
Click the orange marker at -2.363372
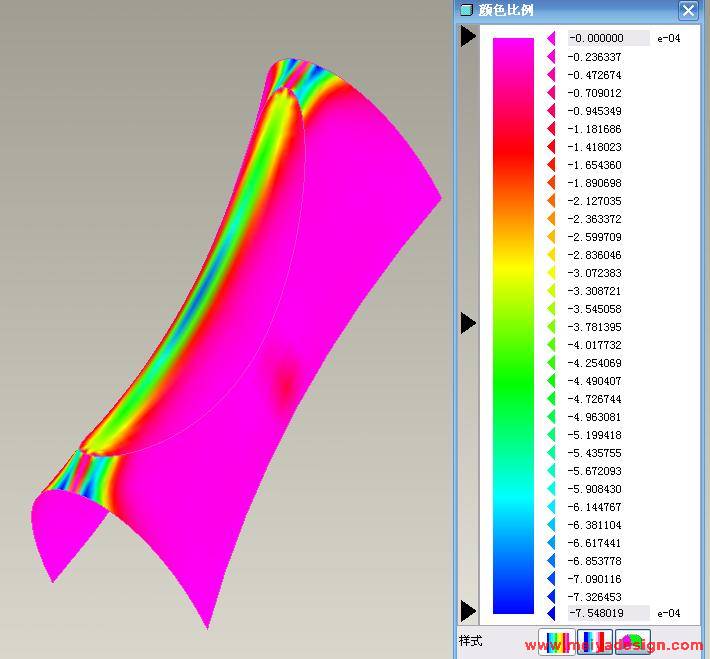click(x=551, y=219)
